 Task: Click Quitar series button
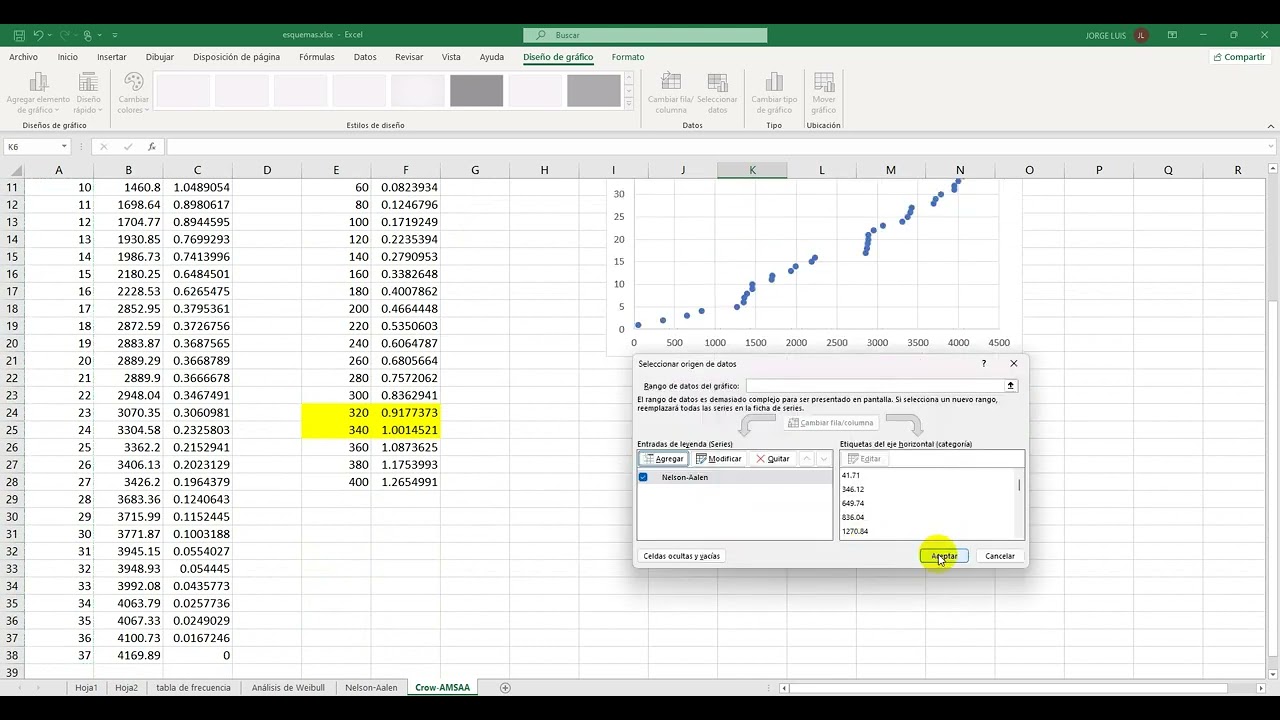click(x=773, y=459)
